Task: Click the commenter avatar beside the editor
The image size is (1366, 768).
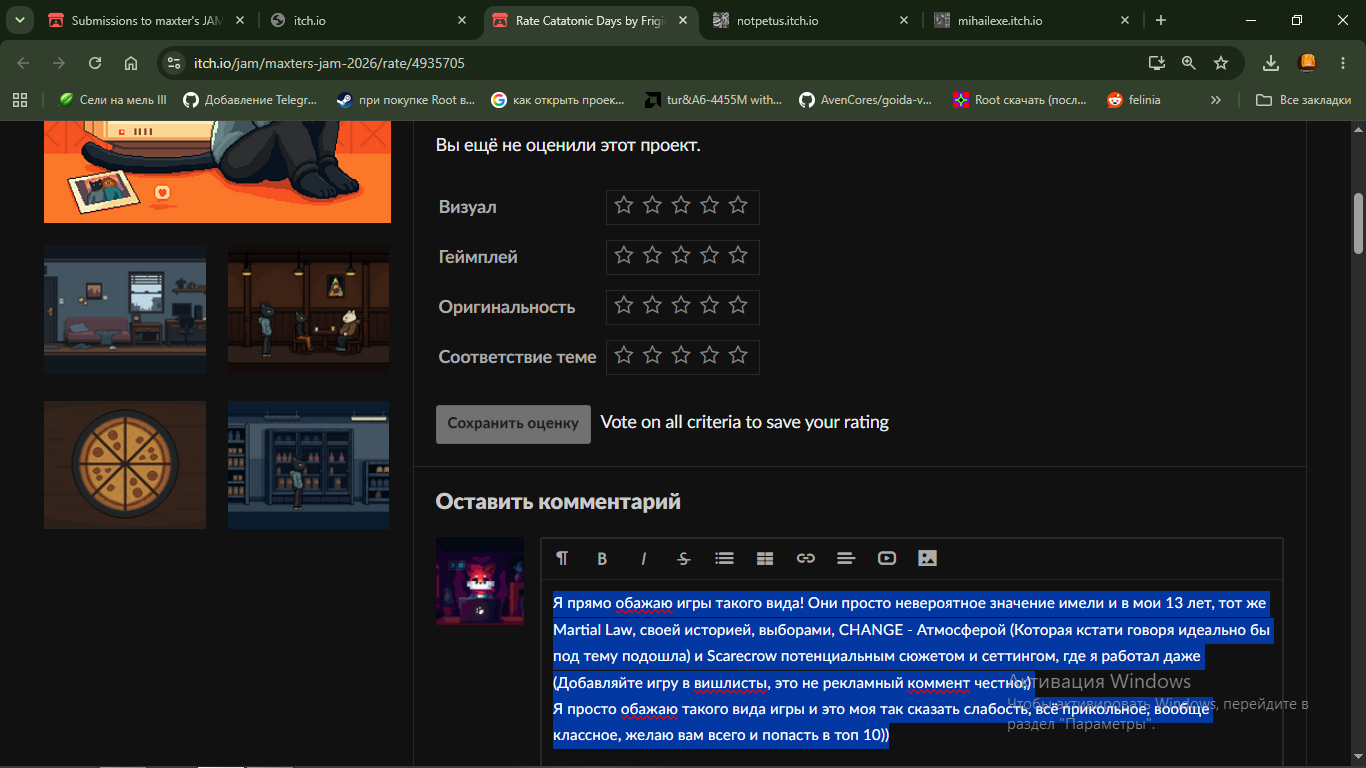Action: 480,581
